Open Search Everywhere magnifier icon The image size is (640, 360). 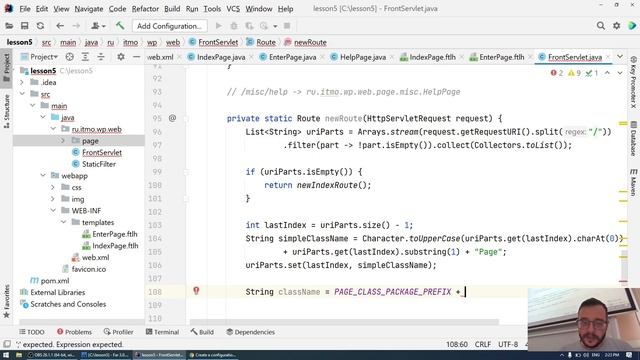pyautogui.click(x=600, y=26)
